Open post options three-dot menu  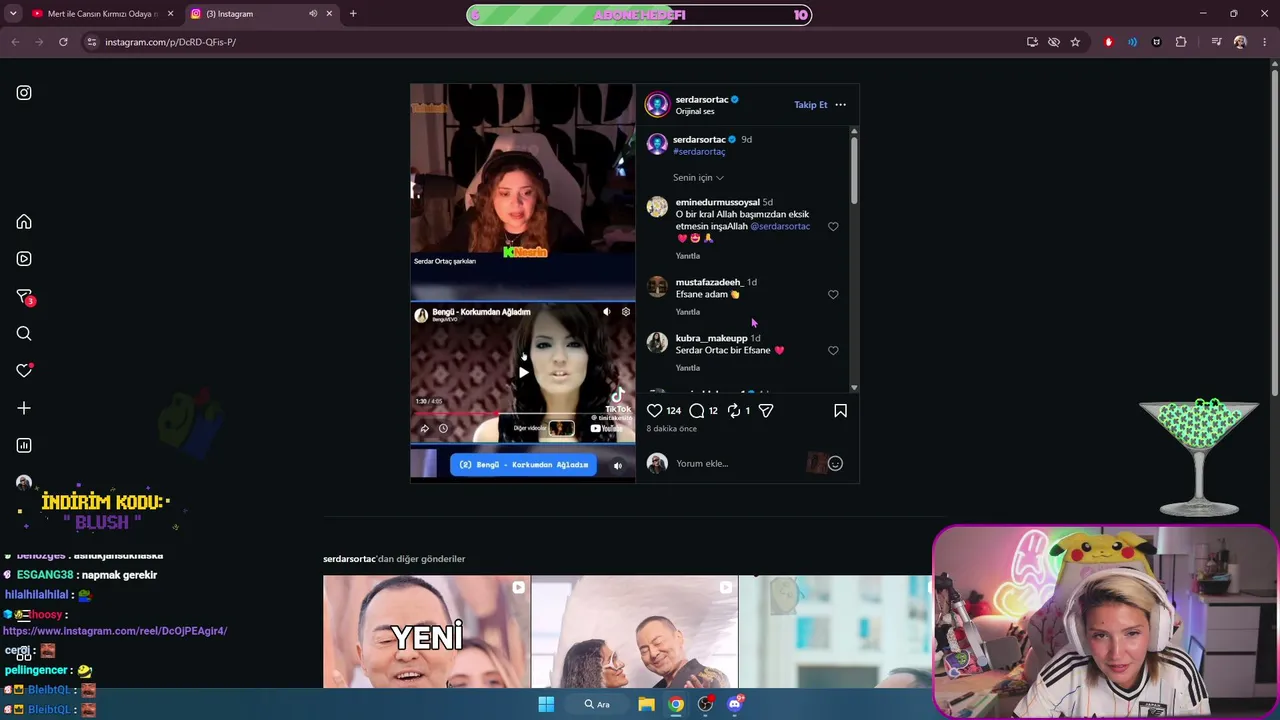point(840,105)
